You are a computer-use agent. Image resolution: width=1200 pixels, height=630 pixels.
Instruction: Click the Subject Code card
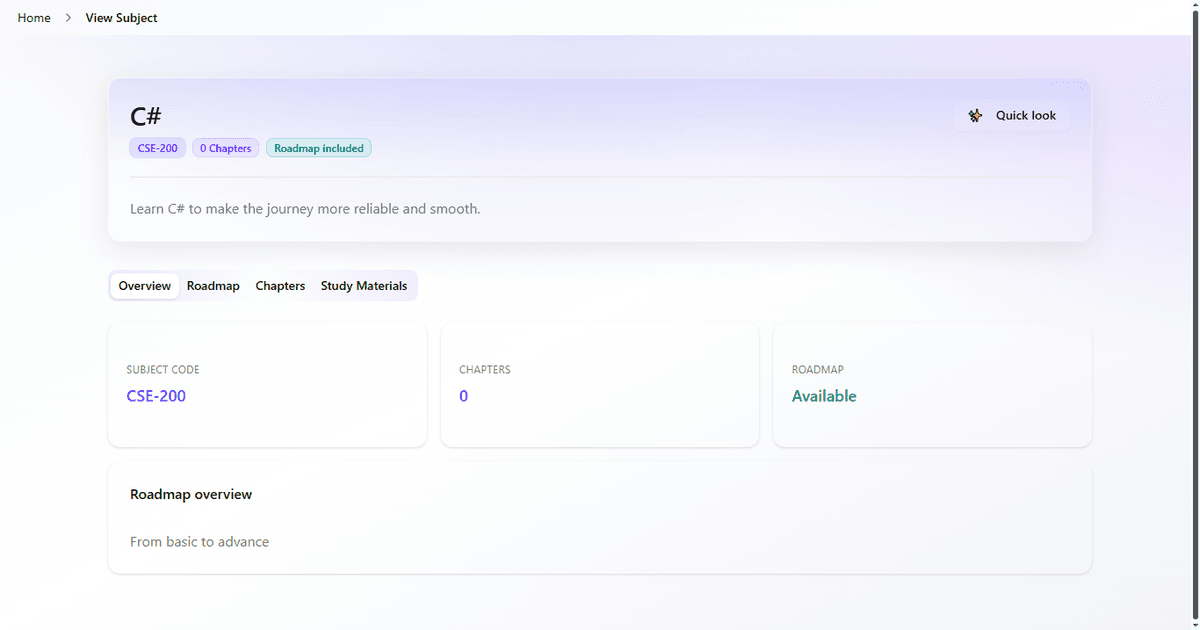click(267, 385)
